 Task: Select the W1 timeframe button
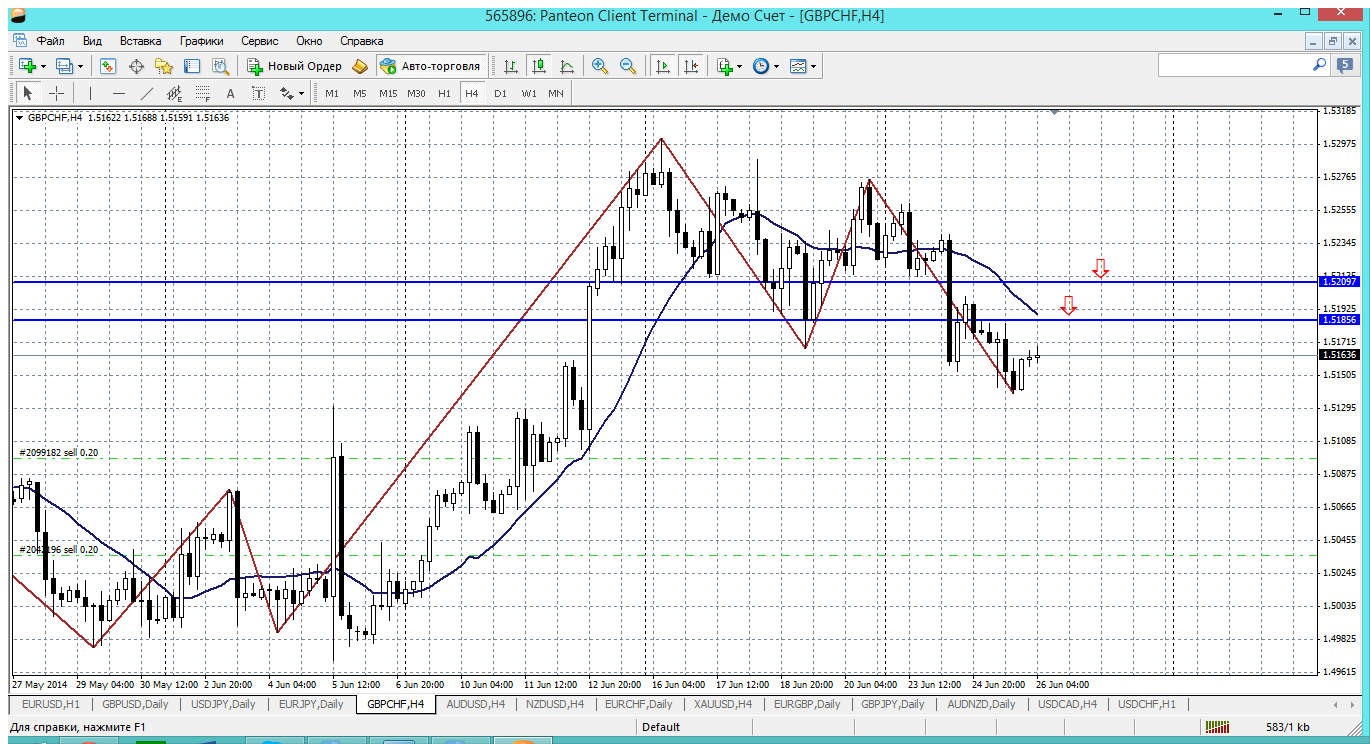point(529,93)
